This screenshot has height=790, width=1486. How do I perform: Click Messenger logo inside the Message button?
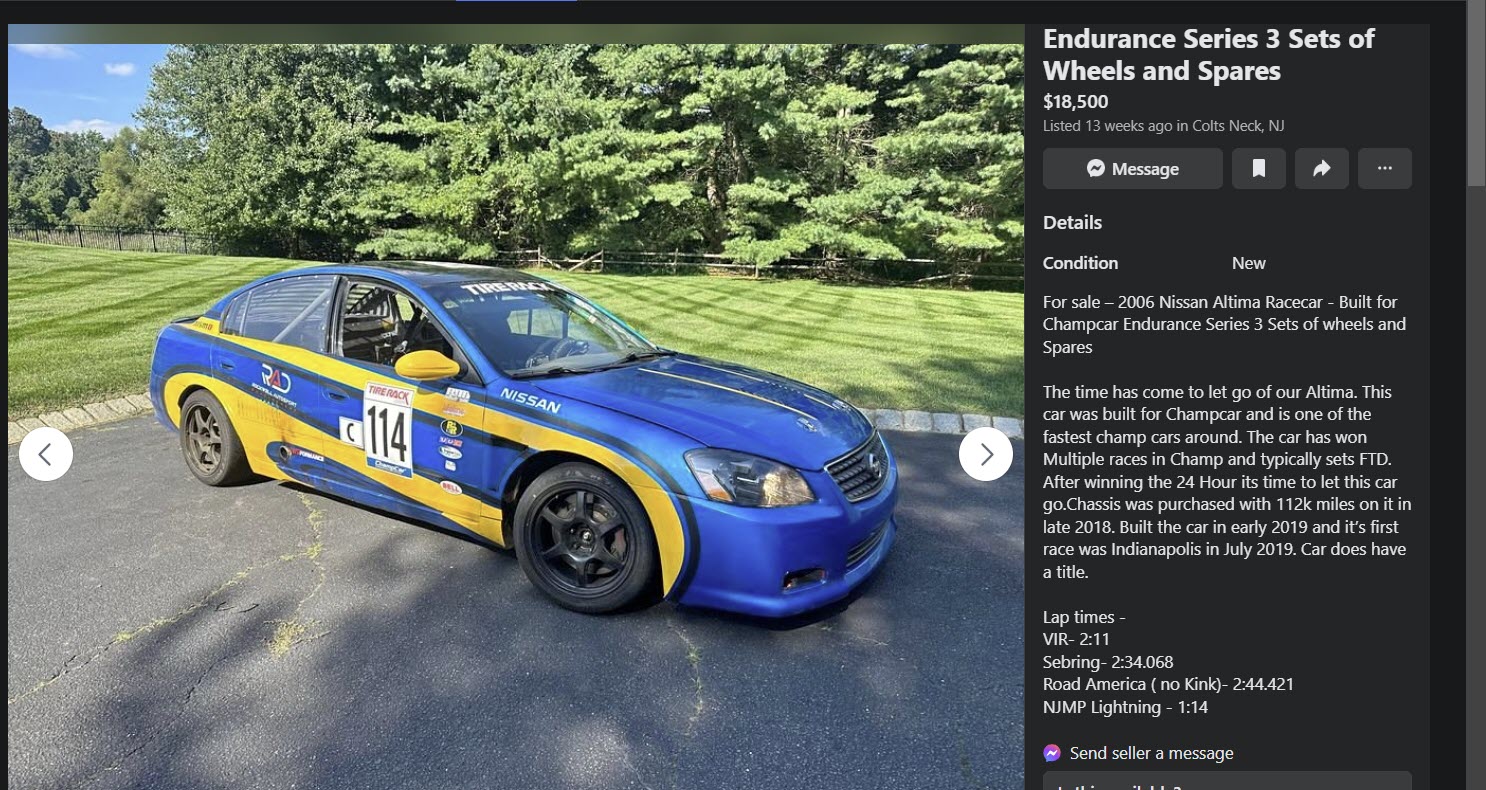pos(1096,169)
